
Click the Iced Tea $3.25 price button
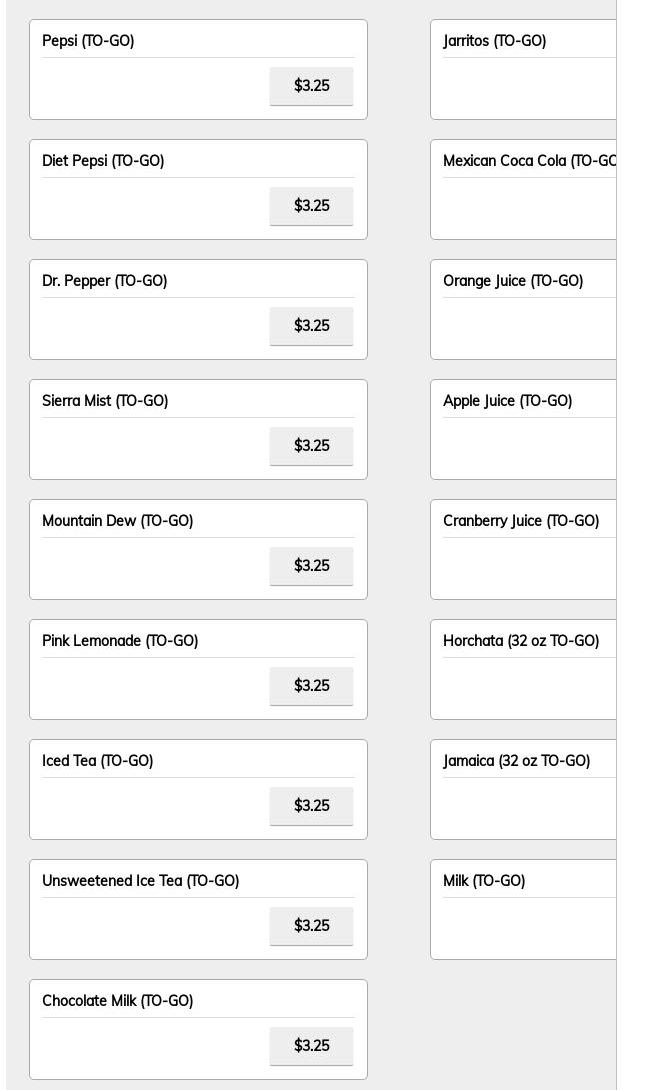[x=311, y=806]
